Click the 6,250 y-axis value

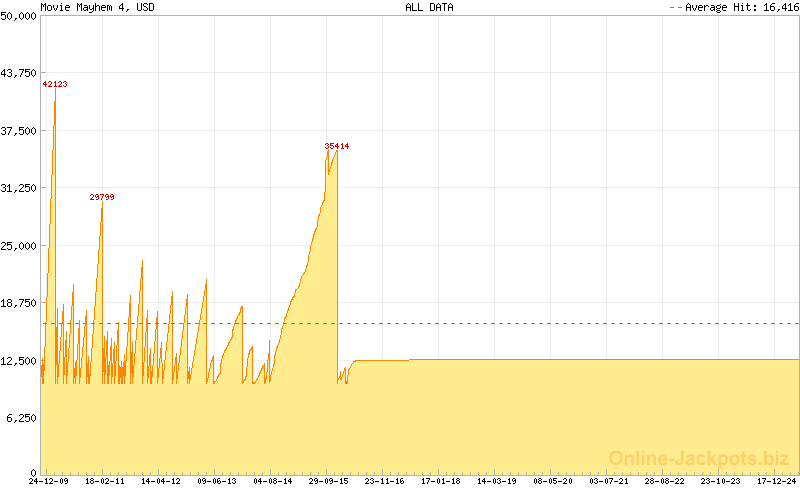(23, 418)
